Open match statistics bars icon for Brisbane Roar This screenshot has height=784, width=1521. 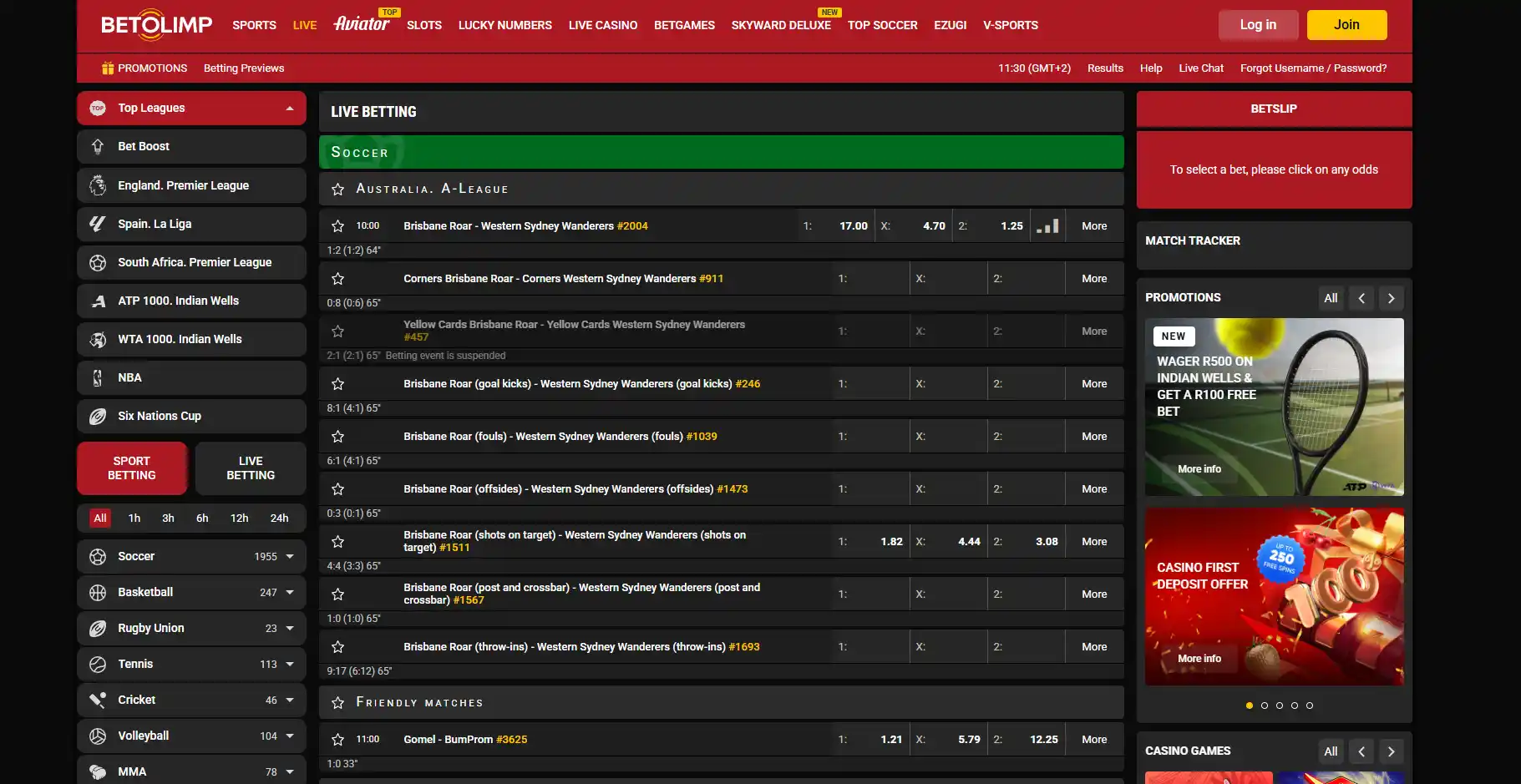click(1047, 226)
